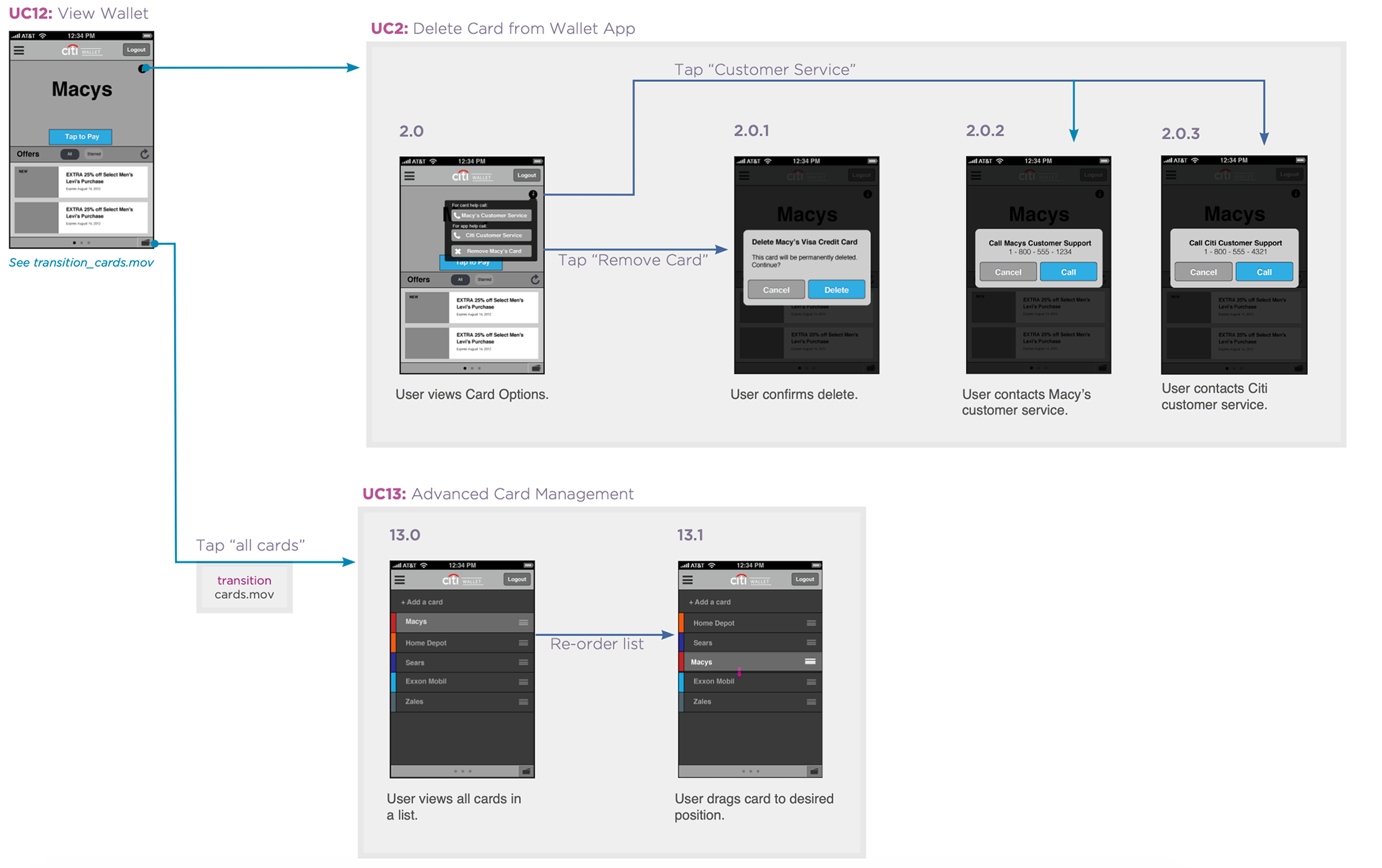
Task: Select All offers filter in UC12 screen
Action: click(x=70, y=154)
